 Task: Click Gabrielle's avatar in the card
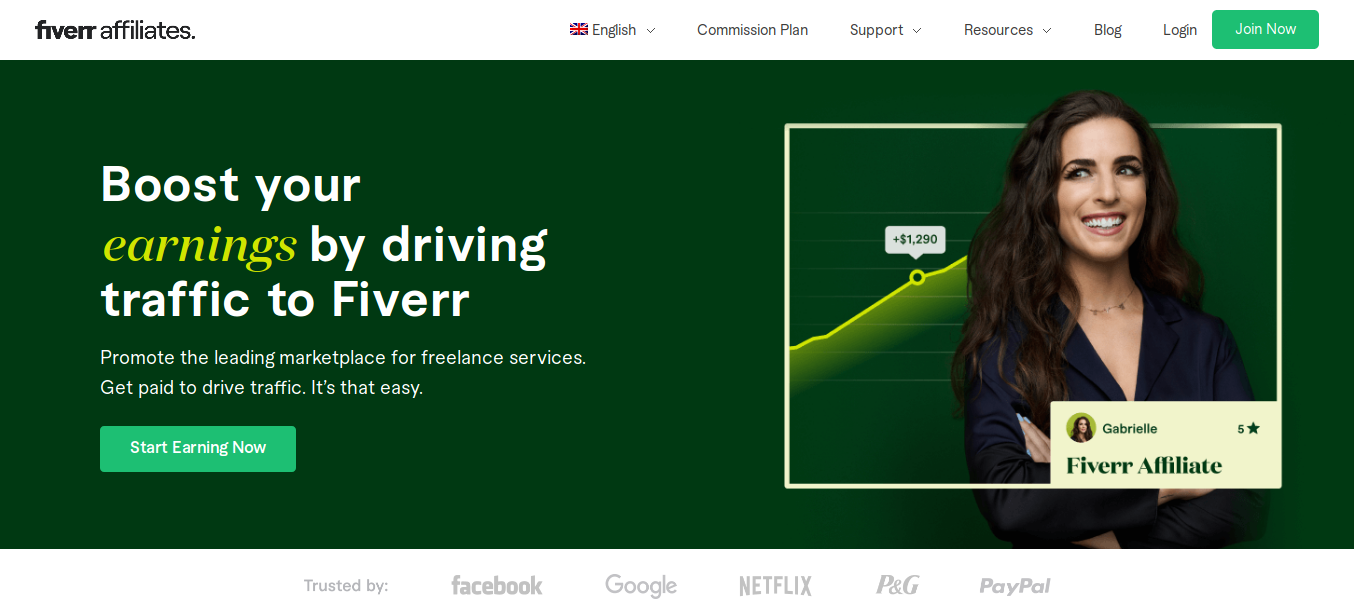1081,428
